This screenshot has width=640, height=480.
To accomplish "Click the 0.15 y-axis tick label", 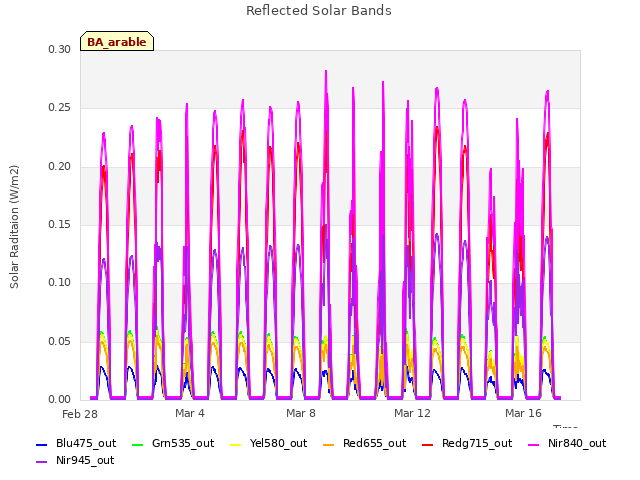I will coord(59,224).
